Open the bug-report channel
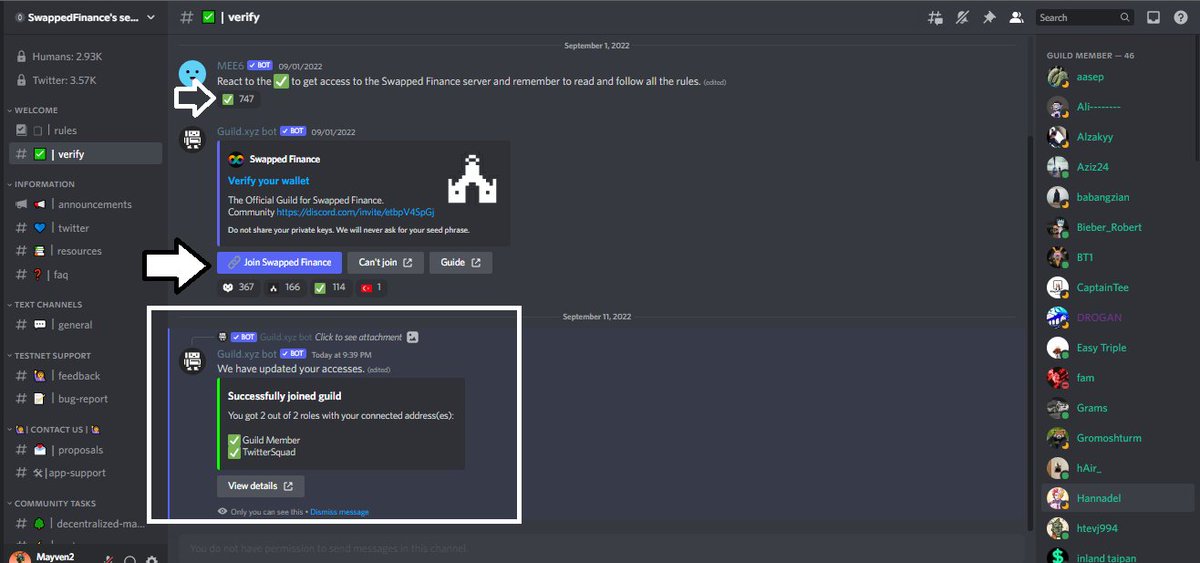1200x563 pixels. (85, 398)
